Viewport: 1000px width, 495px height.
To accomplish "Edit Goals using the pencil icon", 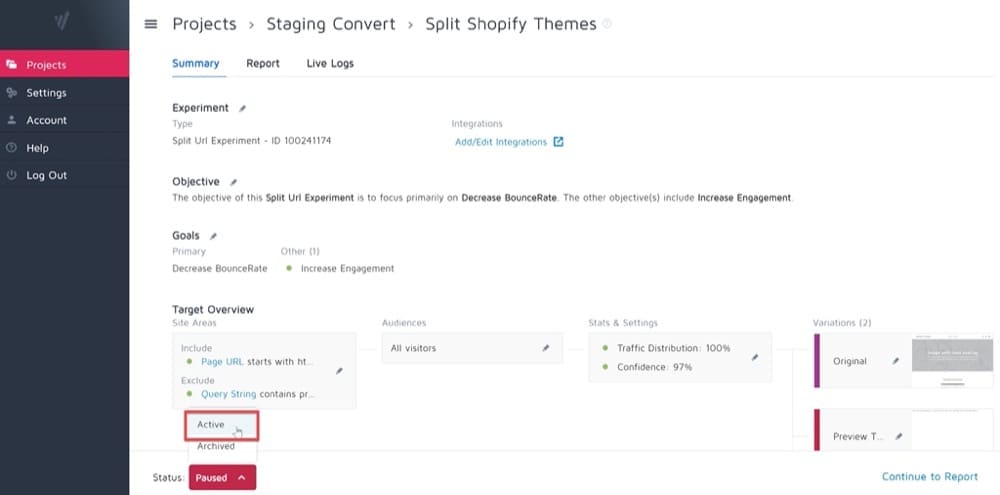I will 214,236.
